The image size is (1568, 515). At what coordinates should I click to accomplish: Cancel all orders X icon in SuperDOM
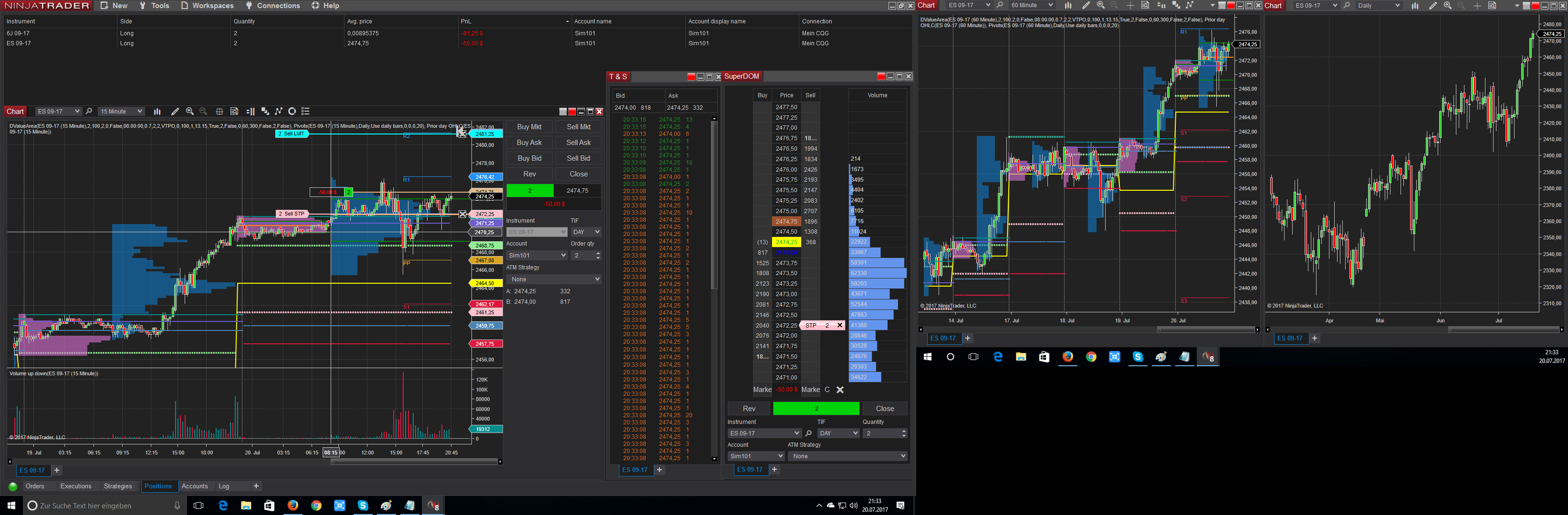pos(840,390)
